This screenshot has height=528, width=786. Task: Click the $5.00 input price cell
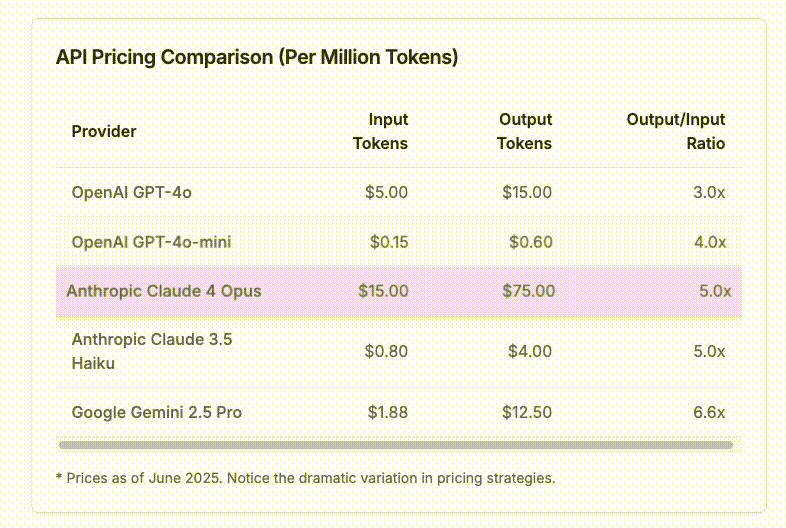[x=386, y=192]
